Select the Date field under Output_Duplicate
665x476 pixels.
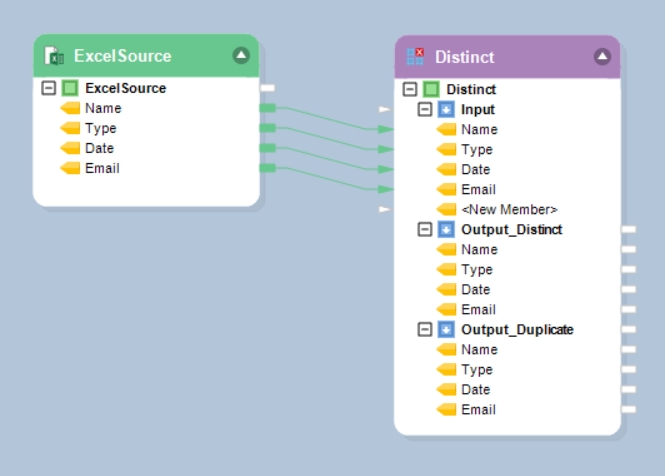pyautogui.click(x=475, y=389)
